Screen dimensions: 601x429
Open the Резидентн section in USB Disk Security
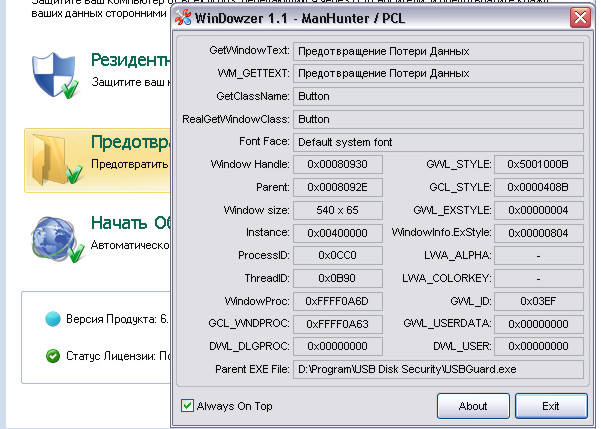pyautogui.click(x=130, y=60)
